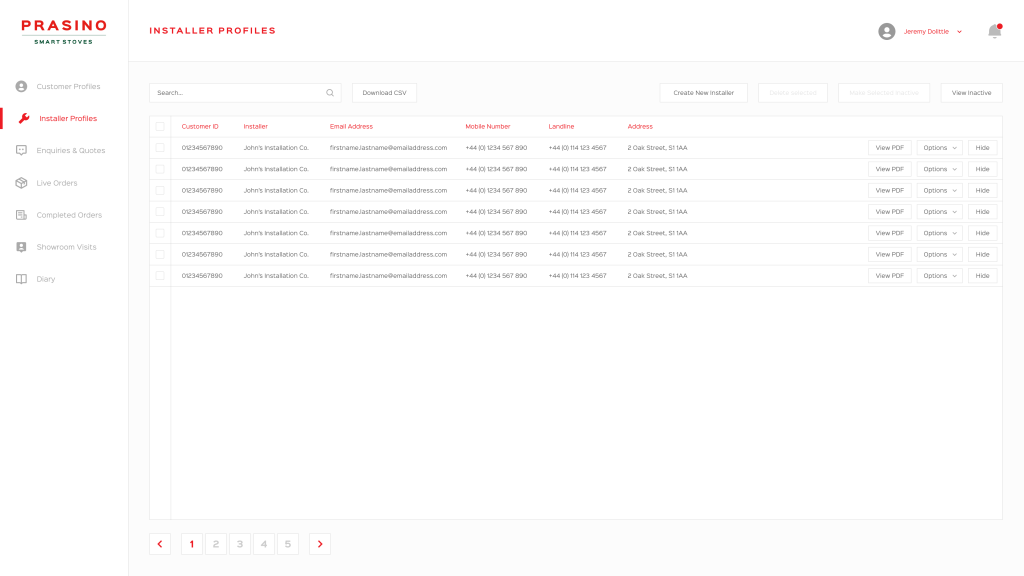This screenshot has height=576, width=1024.
Task: Toggle the select-all checkbox in table header
Action: (160, 126)
